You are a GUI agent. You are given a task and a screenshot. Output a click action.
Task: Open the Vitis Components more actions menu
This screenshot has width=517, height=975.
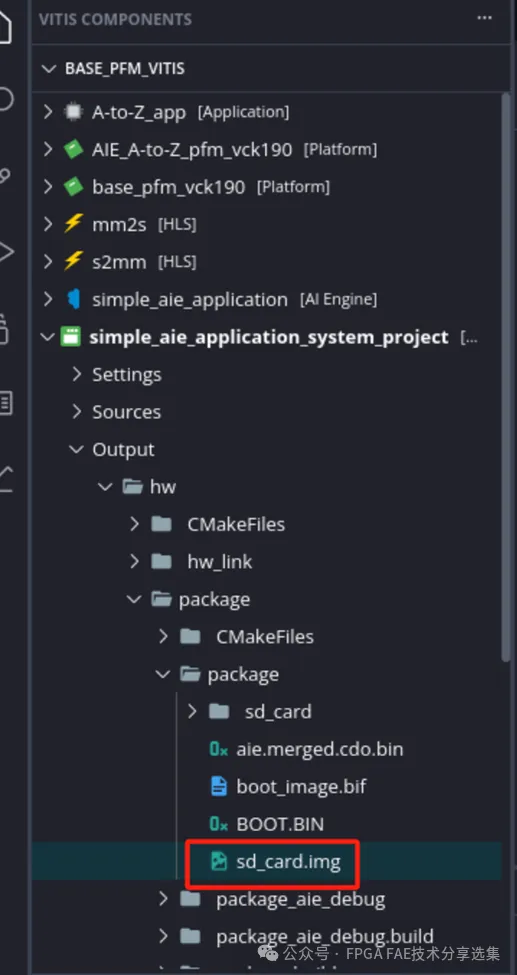(x=485, y=18)
